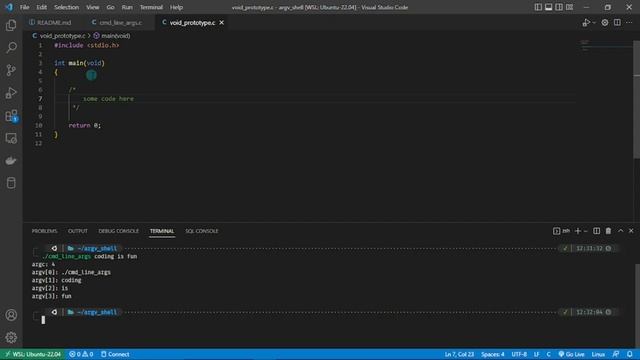Click the Run C file play icon
The width and height of the screenshot is (640, 360).
[586, 23]
